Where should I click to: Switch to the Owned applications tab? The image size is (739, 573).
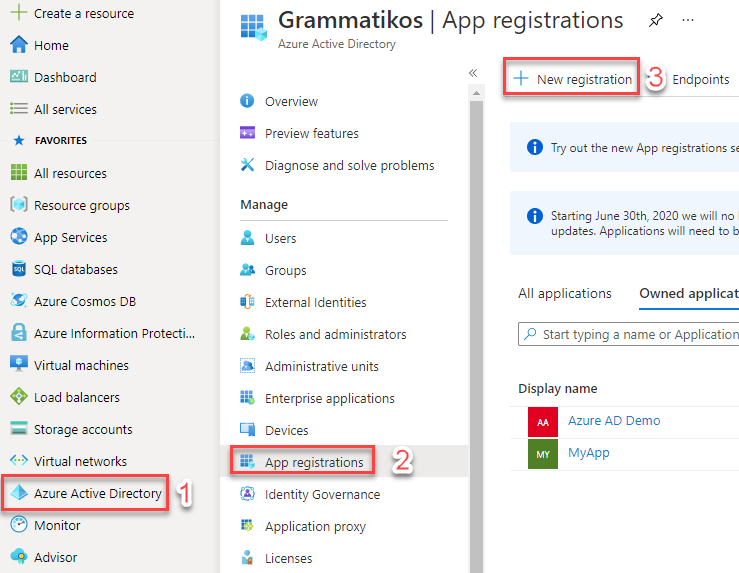[x=689, y=294]
